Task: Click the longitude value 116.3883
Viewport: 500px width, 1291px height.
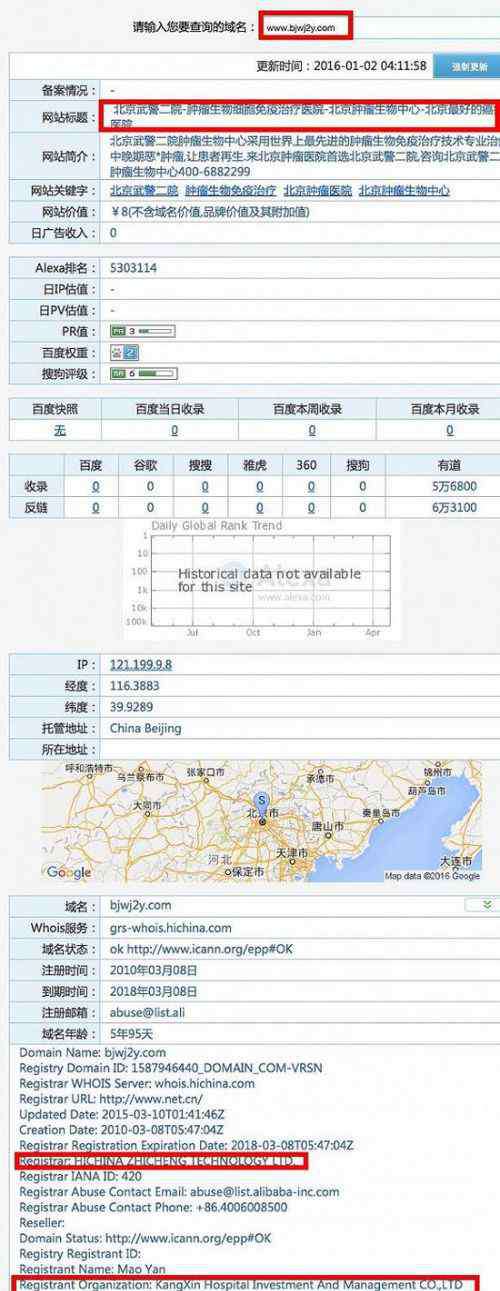Action: tap(133, 686)
